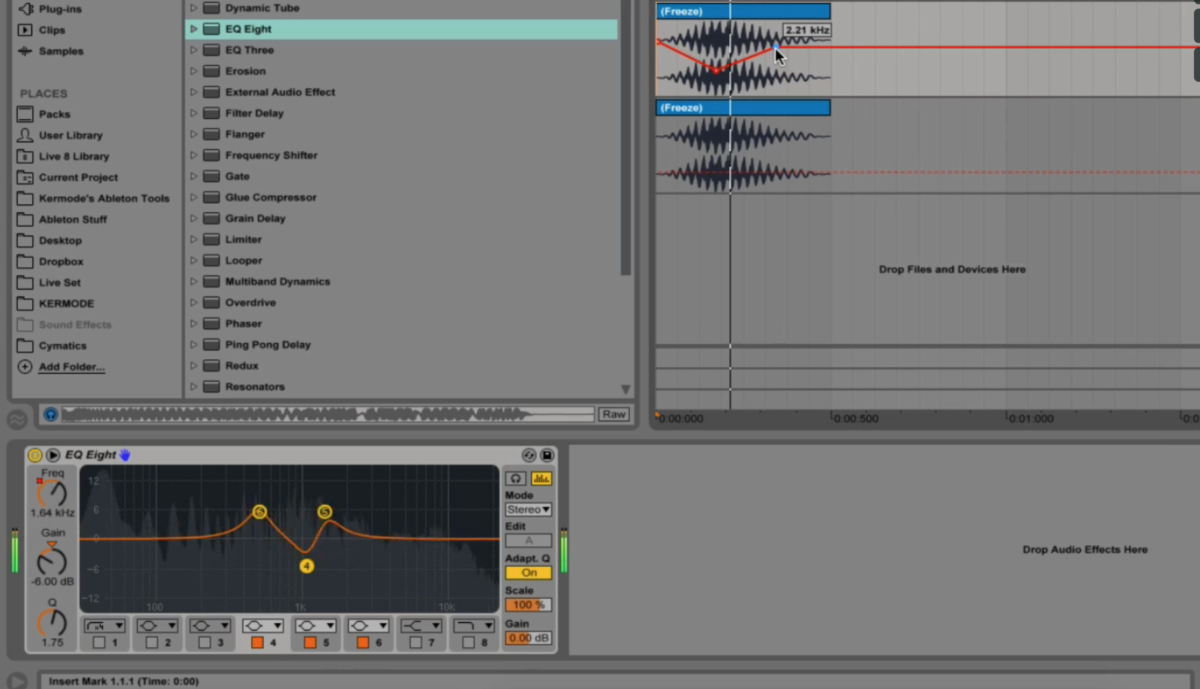Open band 7 filter type dropdown
1200x689 pixels.
coord(422,626)
